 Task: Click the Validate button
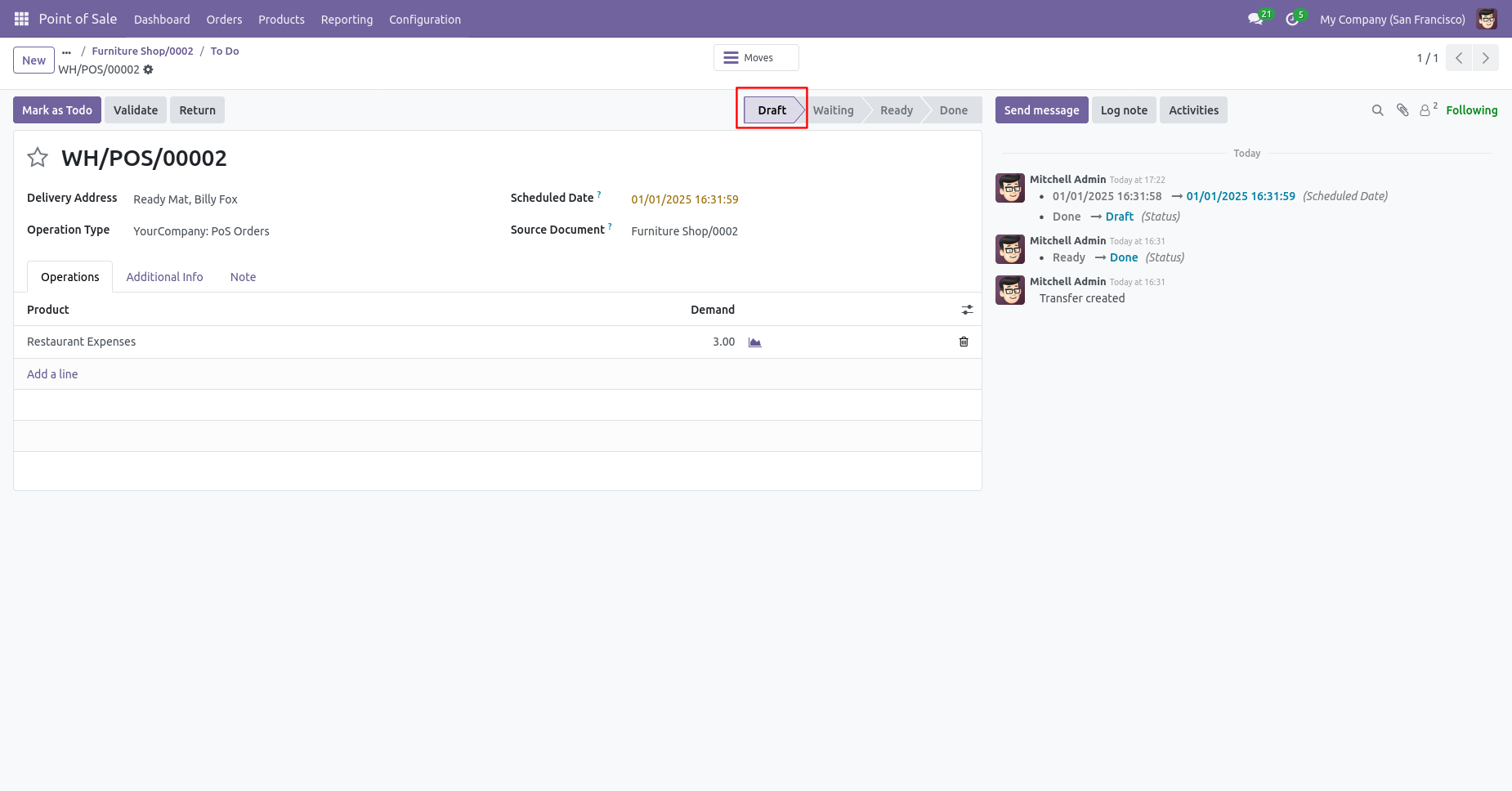[x=136, y=110]
